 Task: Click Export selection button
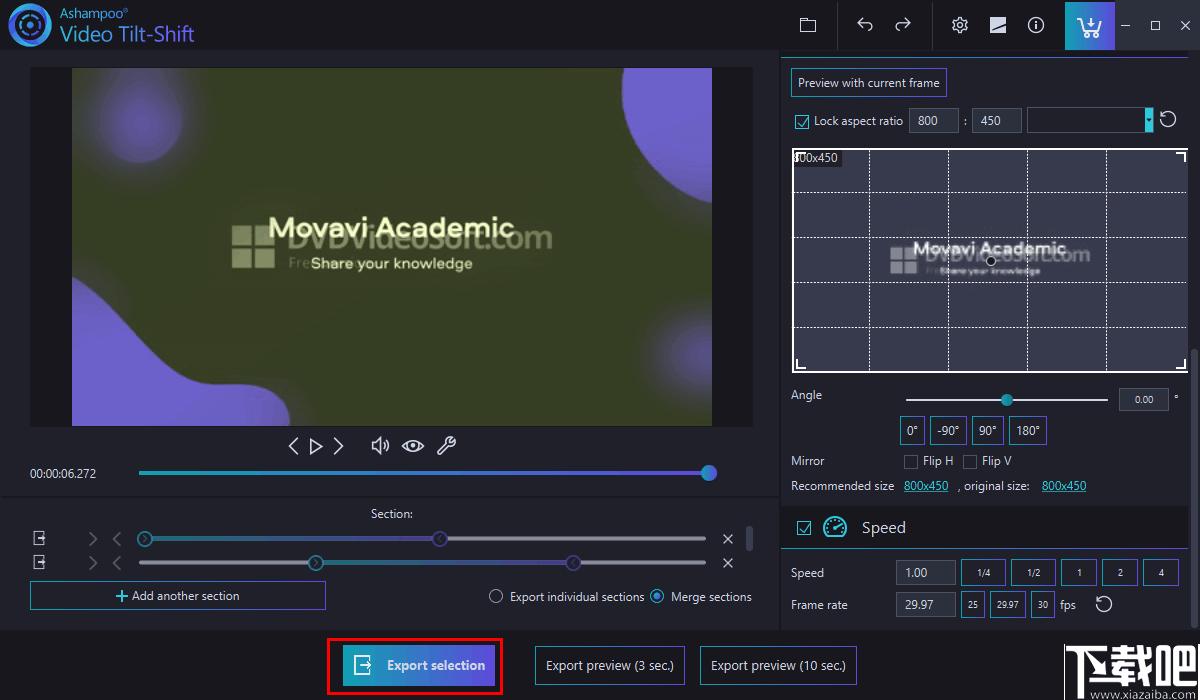coord(419,665)
